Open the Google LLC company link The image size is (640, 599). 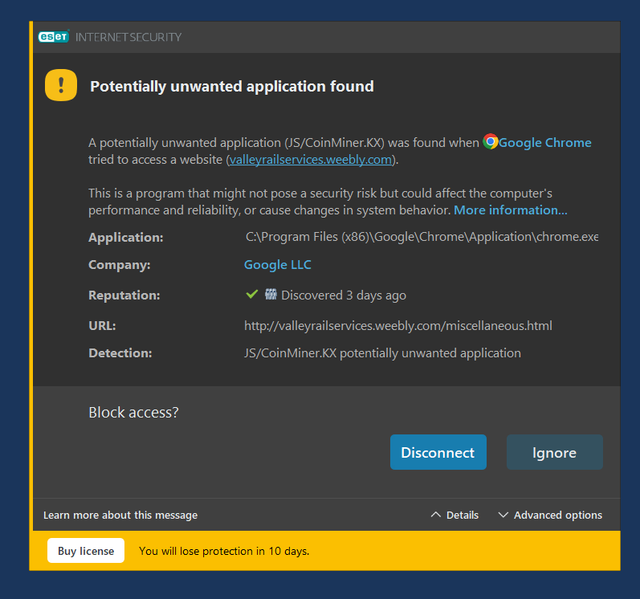tap(278, 265)
